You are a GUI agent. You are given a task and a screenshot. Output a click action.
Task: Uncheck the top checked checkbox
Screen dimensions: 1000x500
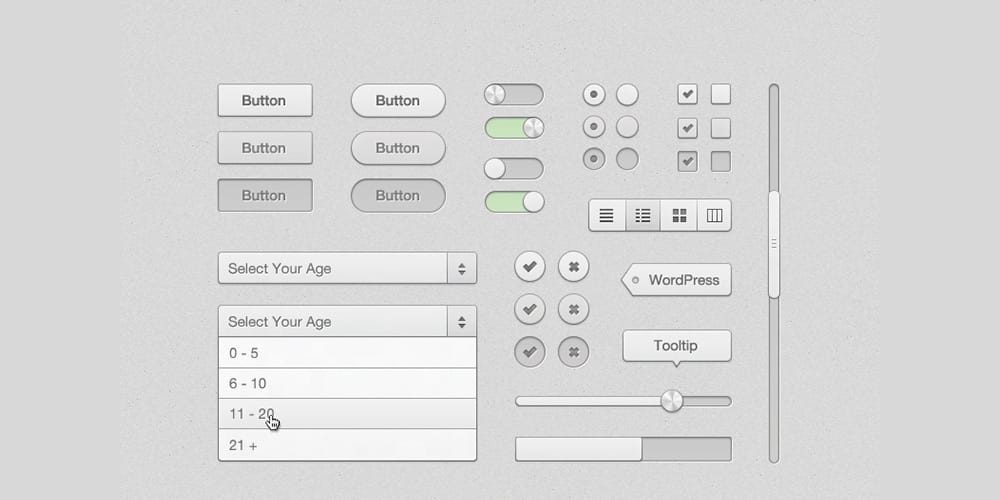click(687, 94)
